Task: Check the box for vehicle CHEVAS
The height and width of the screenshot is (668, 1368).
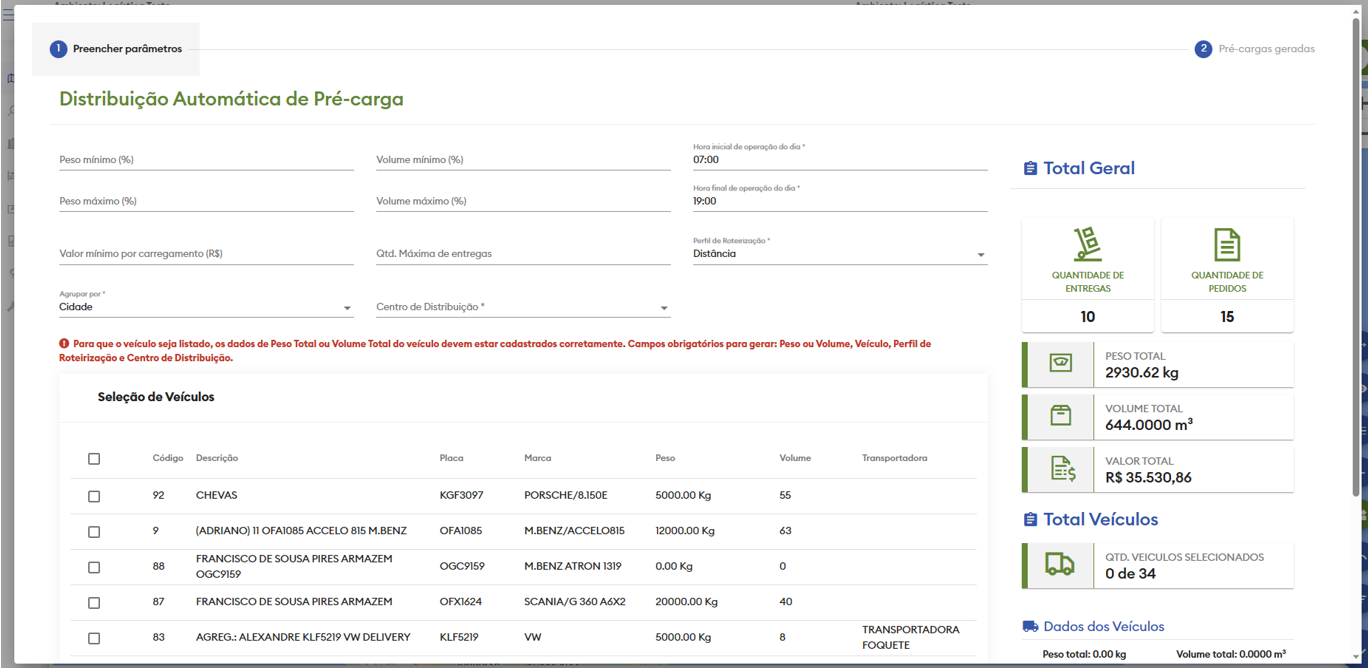Action: [x=94, y=496]
